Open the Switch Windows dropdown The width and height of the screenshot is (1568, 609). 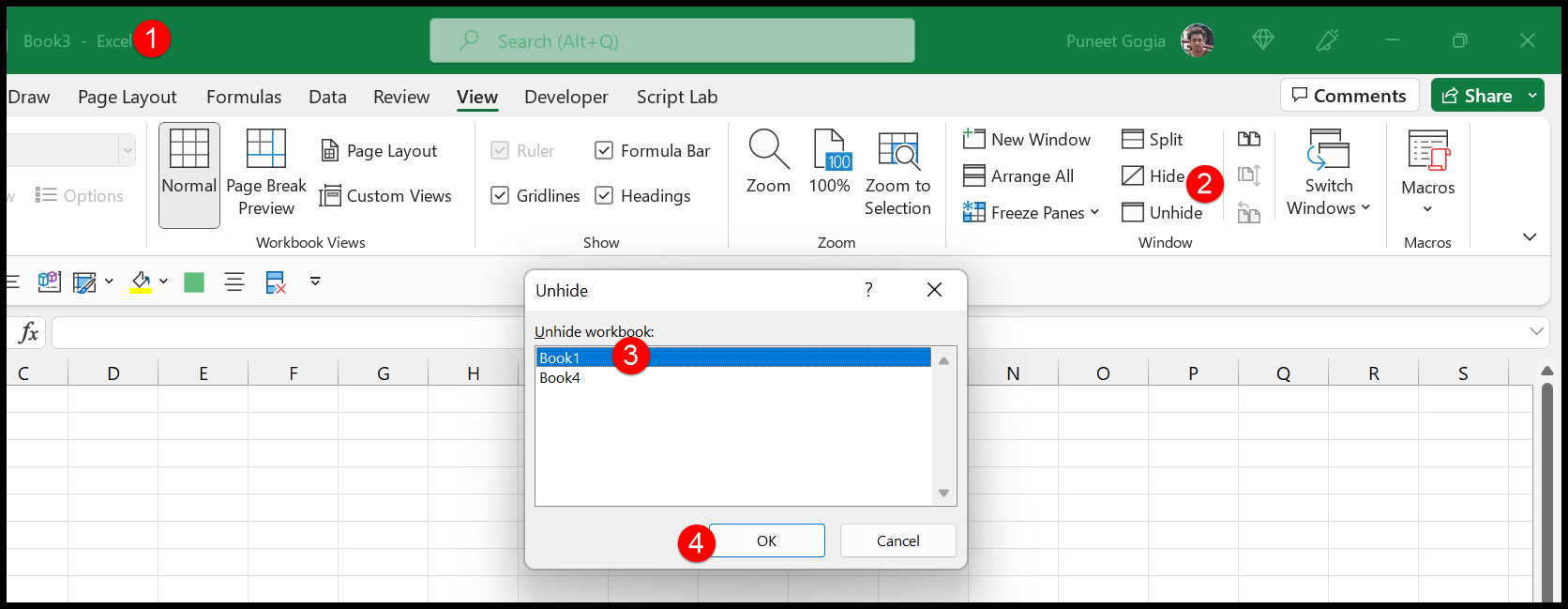[x=1329, y=175]
